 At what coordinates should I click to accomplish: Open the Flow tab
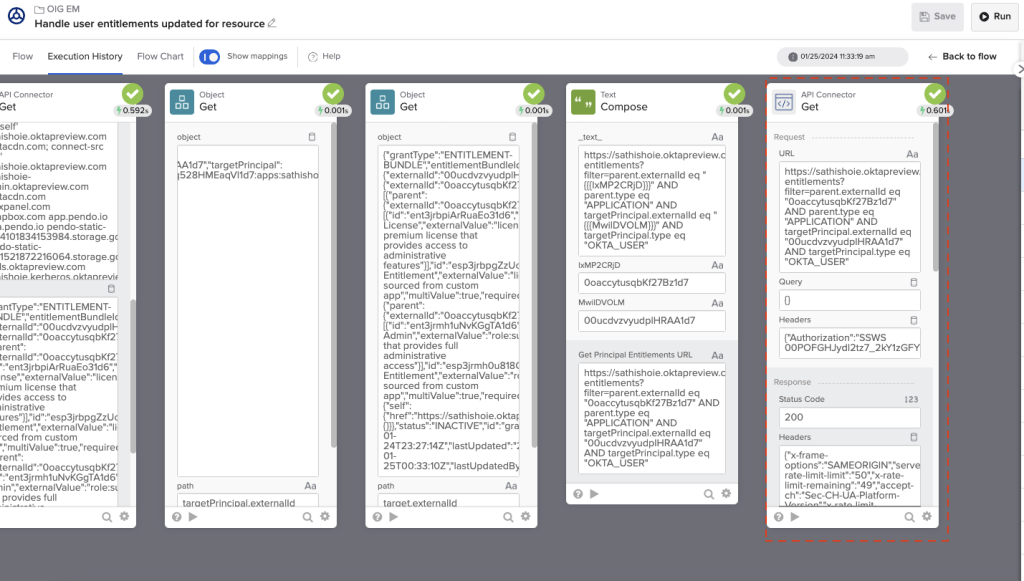point(22,56)
